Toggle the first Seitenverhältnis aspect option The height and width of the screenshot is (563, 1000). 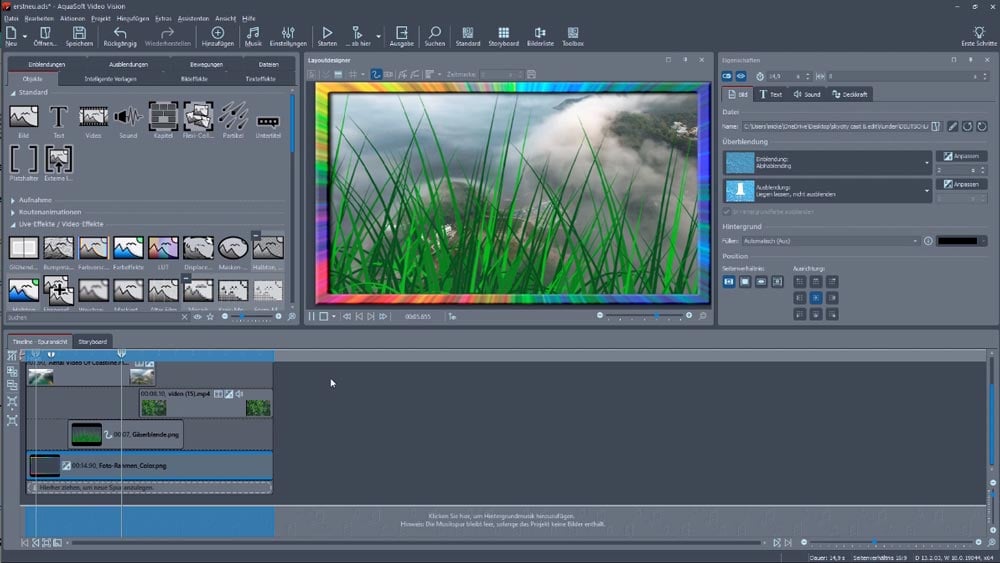pyautogui.click(x=729, y=283)
